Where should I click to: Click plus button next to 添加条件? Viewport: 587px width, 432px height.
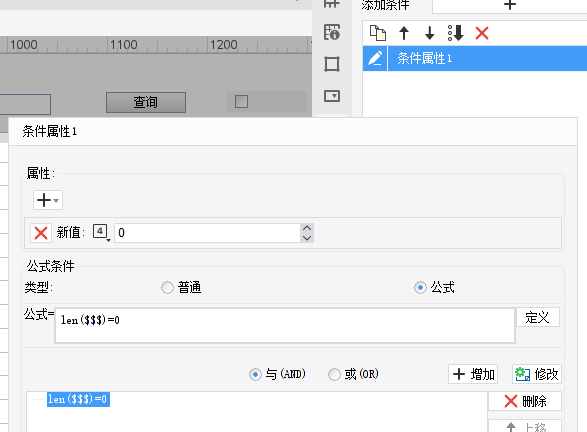pos(510,5)
